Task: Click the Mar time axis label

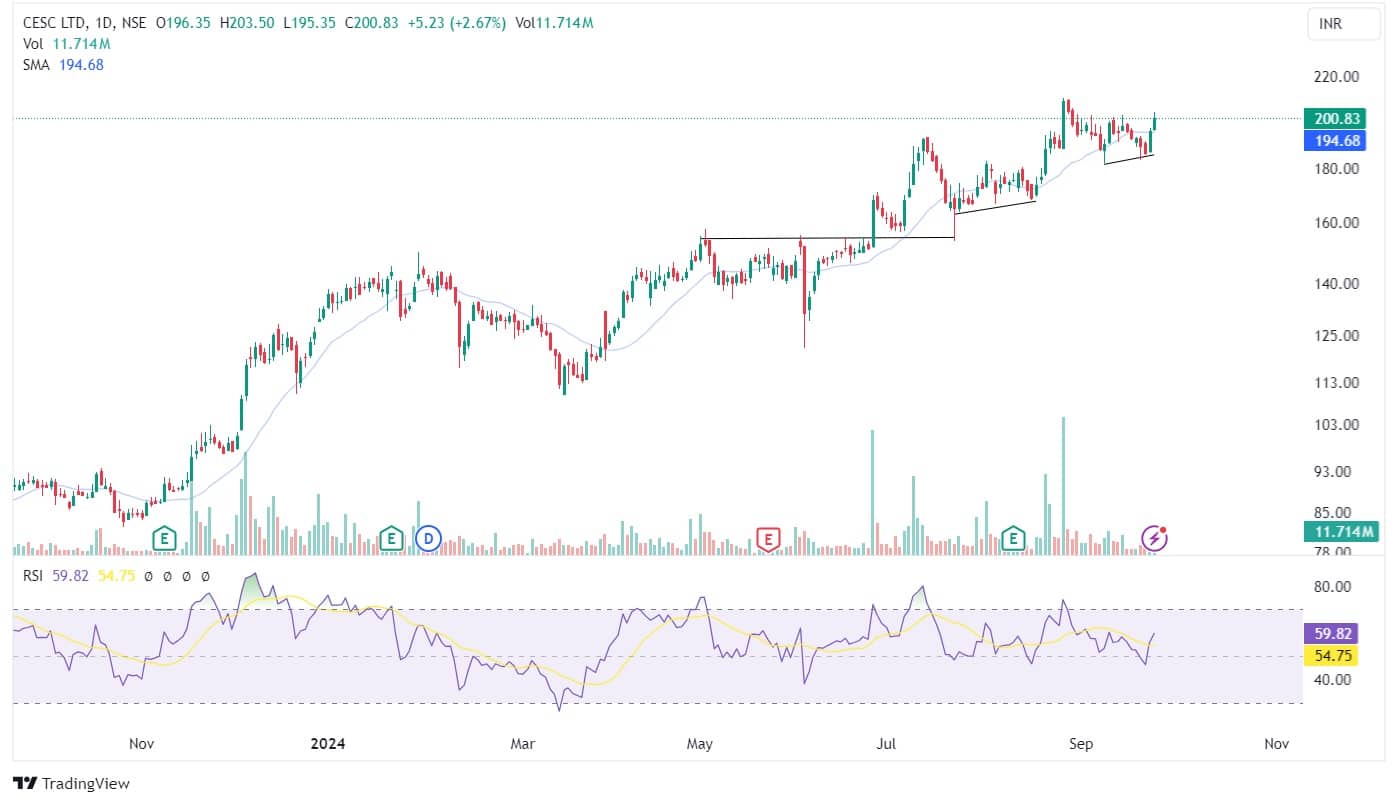Action: (x=522, y=743)
